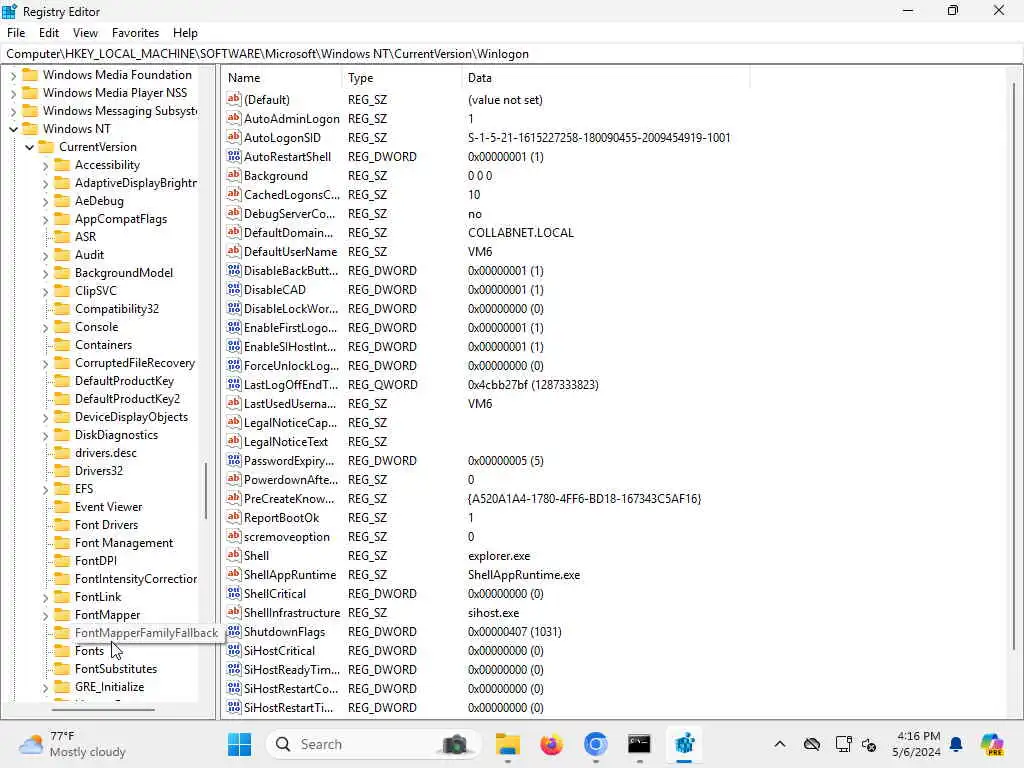Show hidden system tray icons
The width and height of the screenshot is (1024, 768).
[x=779, y=744]
